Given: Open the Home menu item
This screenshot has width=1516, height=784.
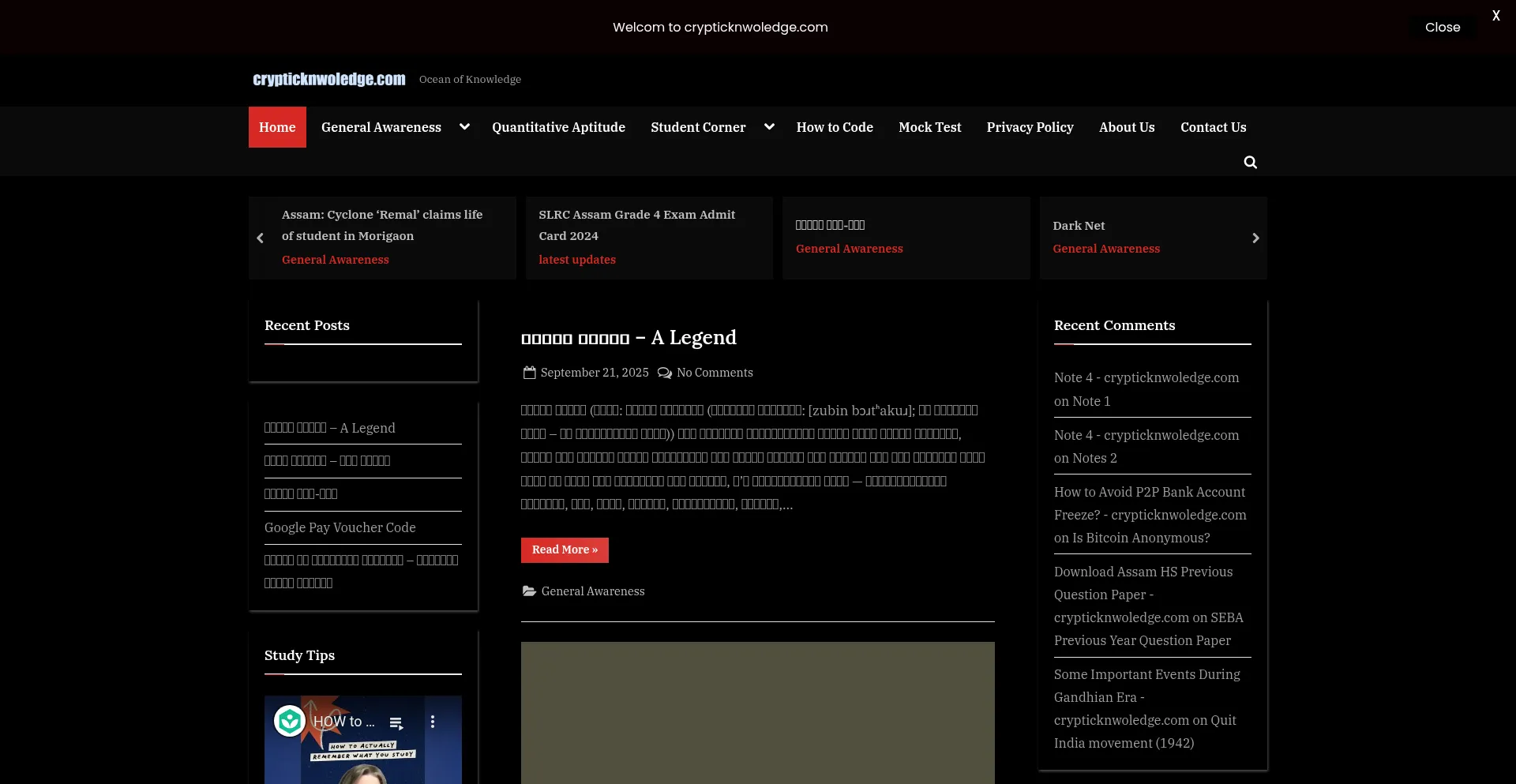Looking at the screenshot, I should (277, 127).
